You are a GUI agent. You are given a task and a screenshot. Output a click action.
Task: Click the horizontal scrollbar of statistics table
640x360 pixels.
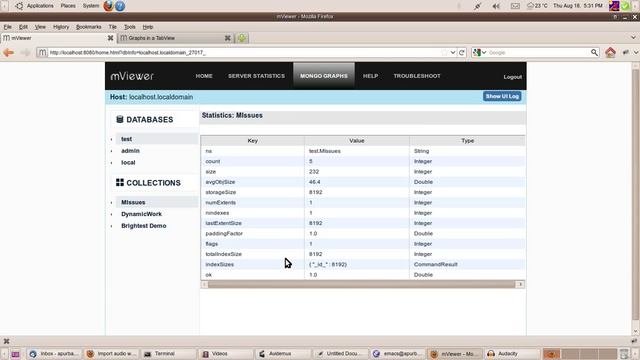[x=362, y=284]
